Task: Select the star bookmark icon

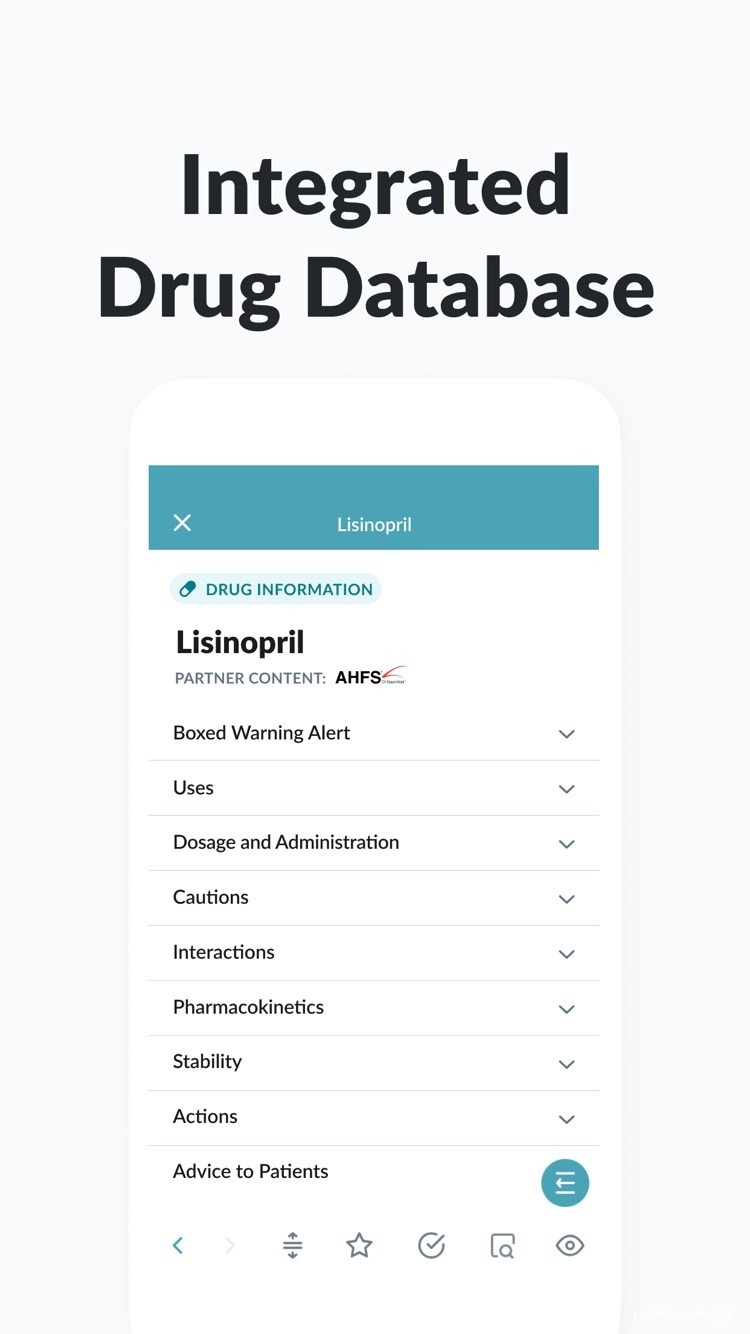Action: [x=359, y=1245]
